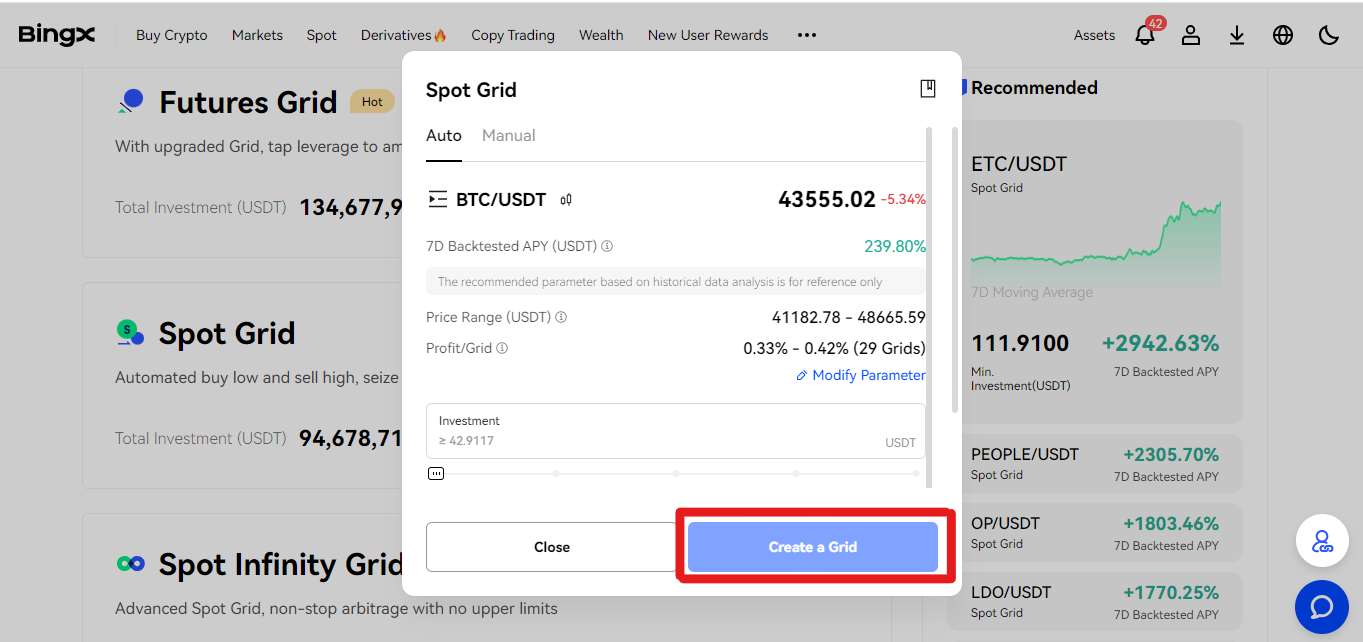
Task: Click the Spot Infinity Grid icon
Action: (x=131, y=564)
